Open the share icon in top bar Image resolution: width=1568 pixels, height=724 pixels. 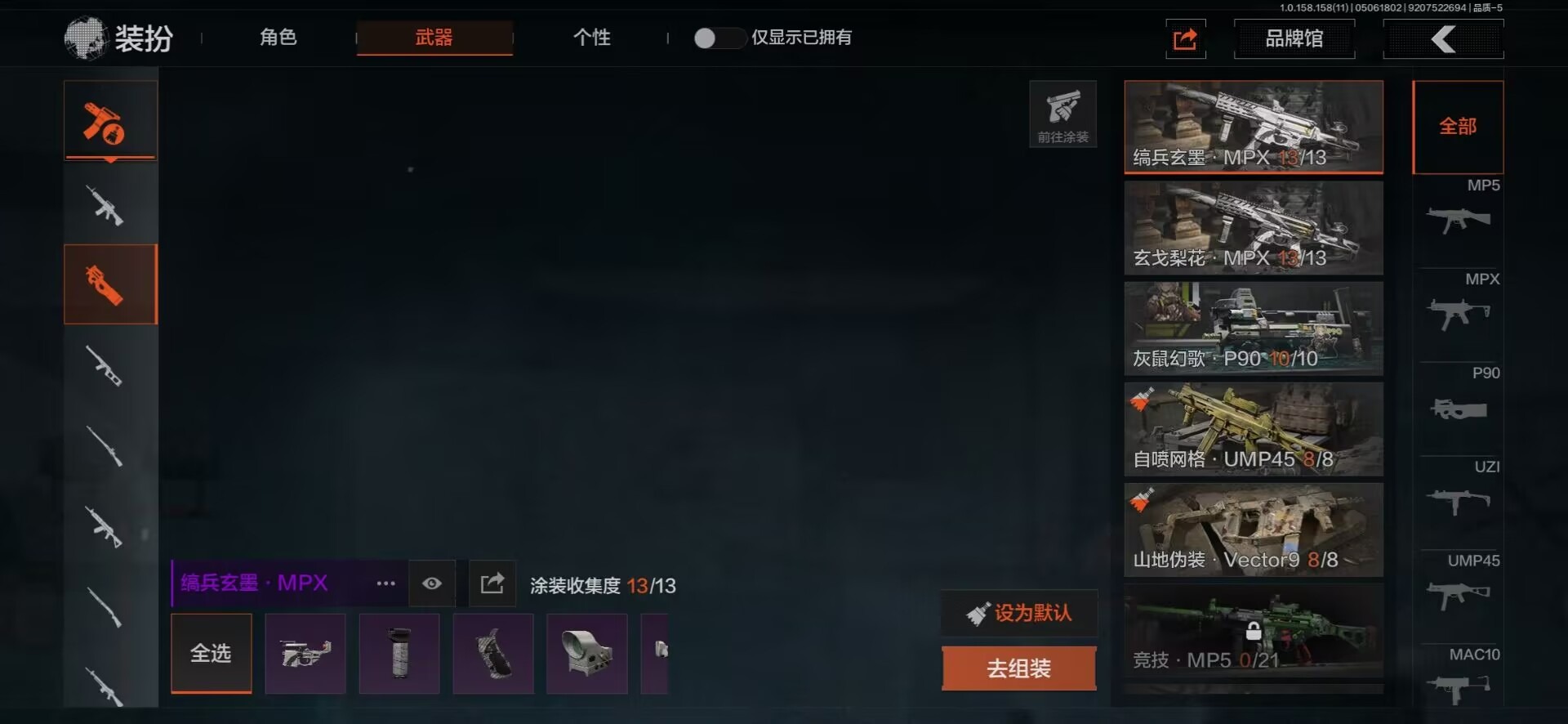(x=1185, y=38)
